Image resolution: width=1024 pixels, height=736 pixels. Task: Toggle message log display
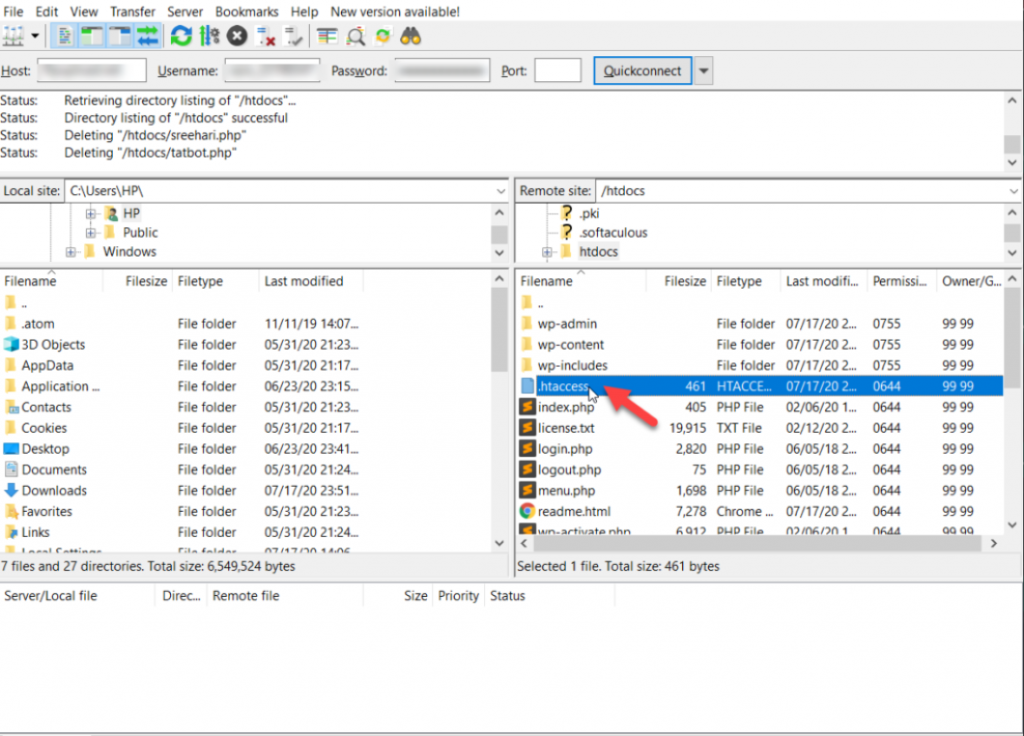[x=65, y=37]
